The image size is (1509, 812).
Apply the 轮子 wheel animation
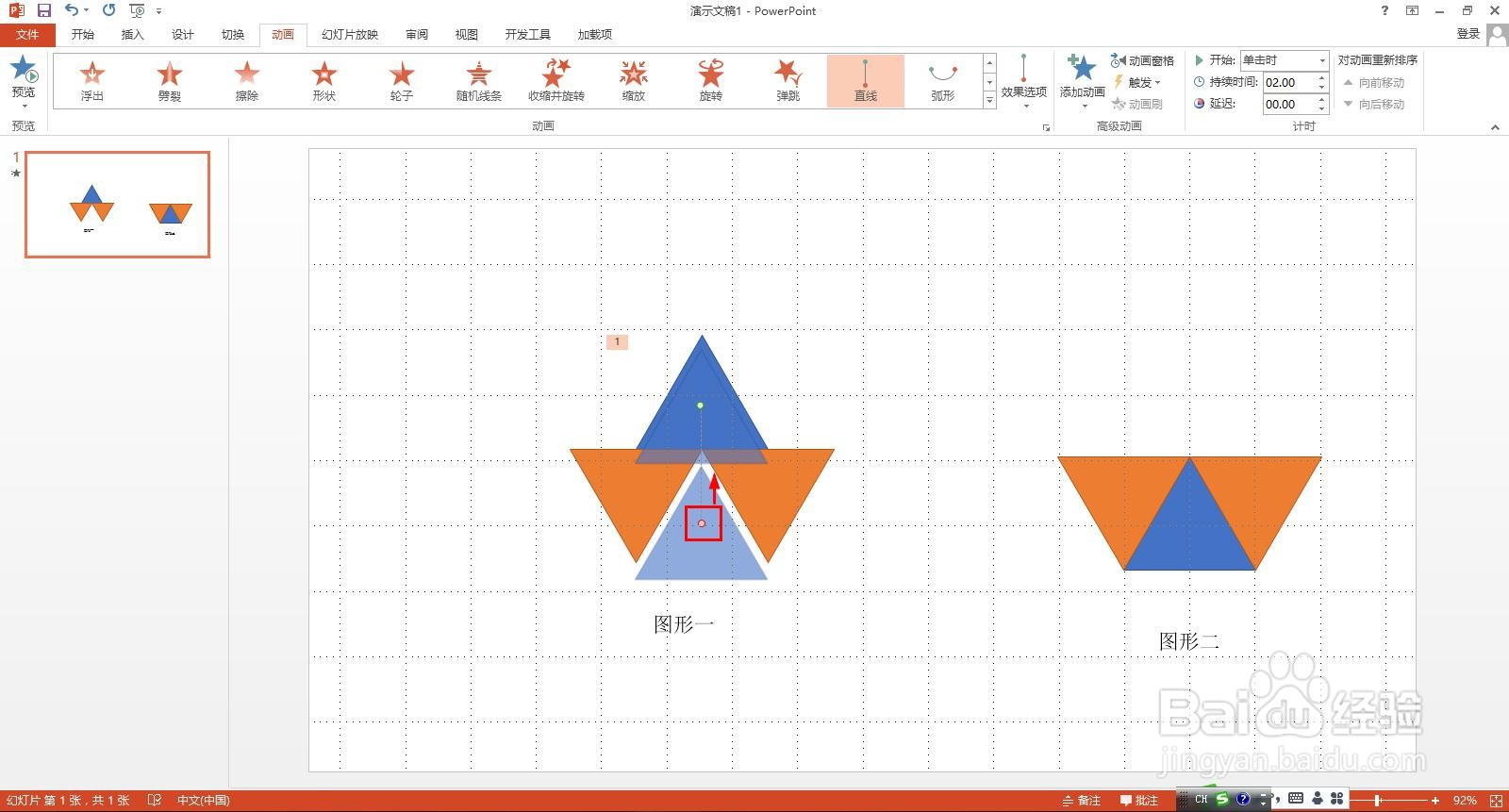[x=402, y=80]
